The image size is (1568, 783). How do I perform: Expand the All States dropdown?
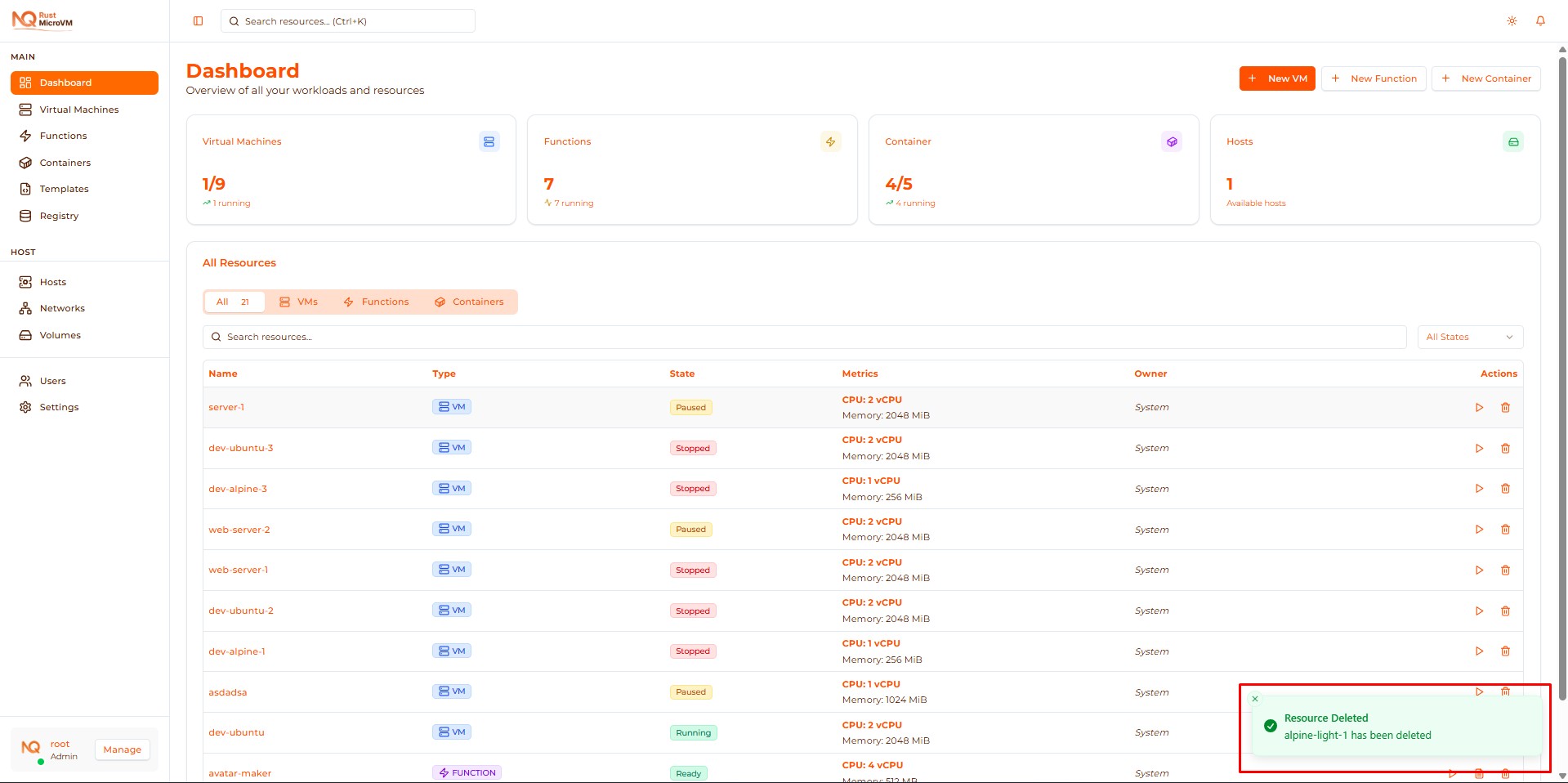tap(1469, 337)
